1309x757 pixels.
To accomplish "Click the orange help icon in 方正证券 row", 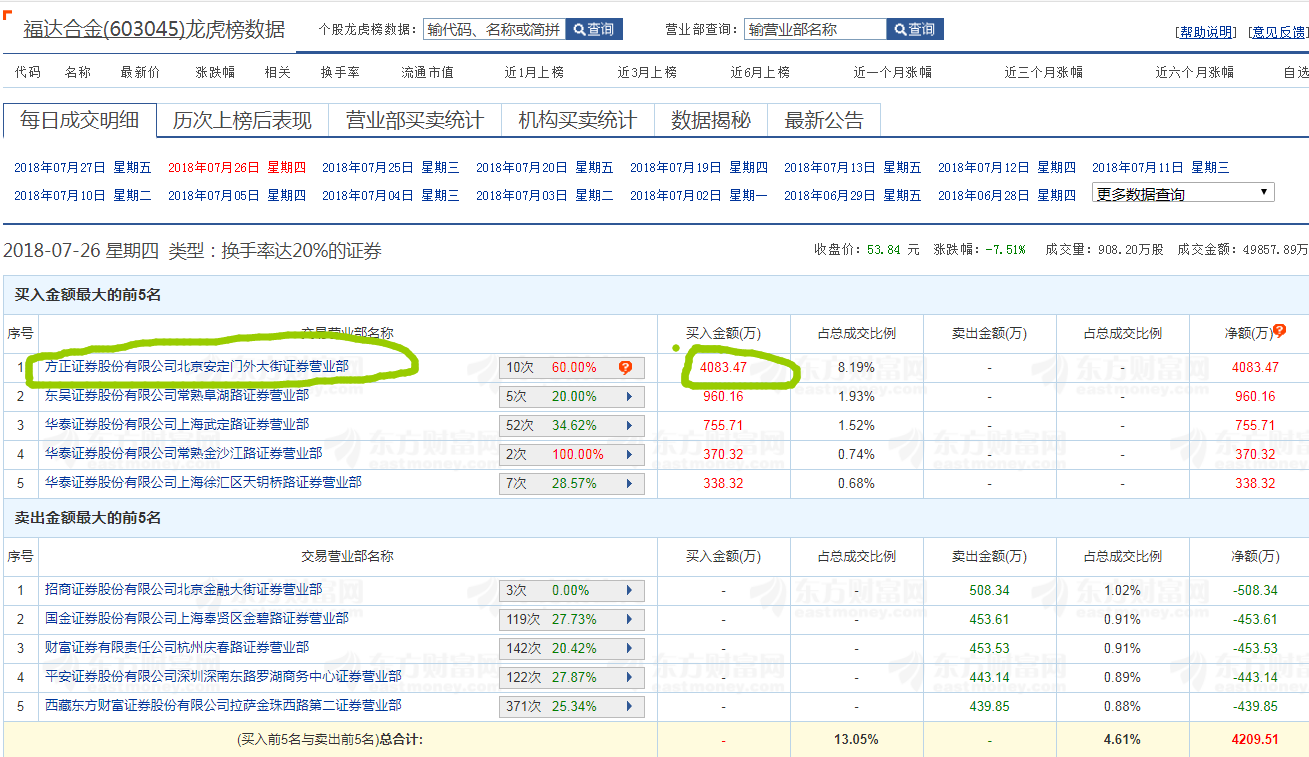I will pos(626,367).
